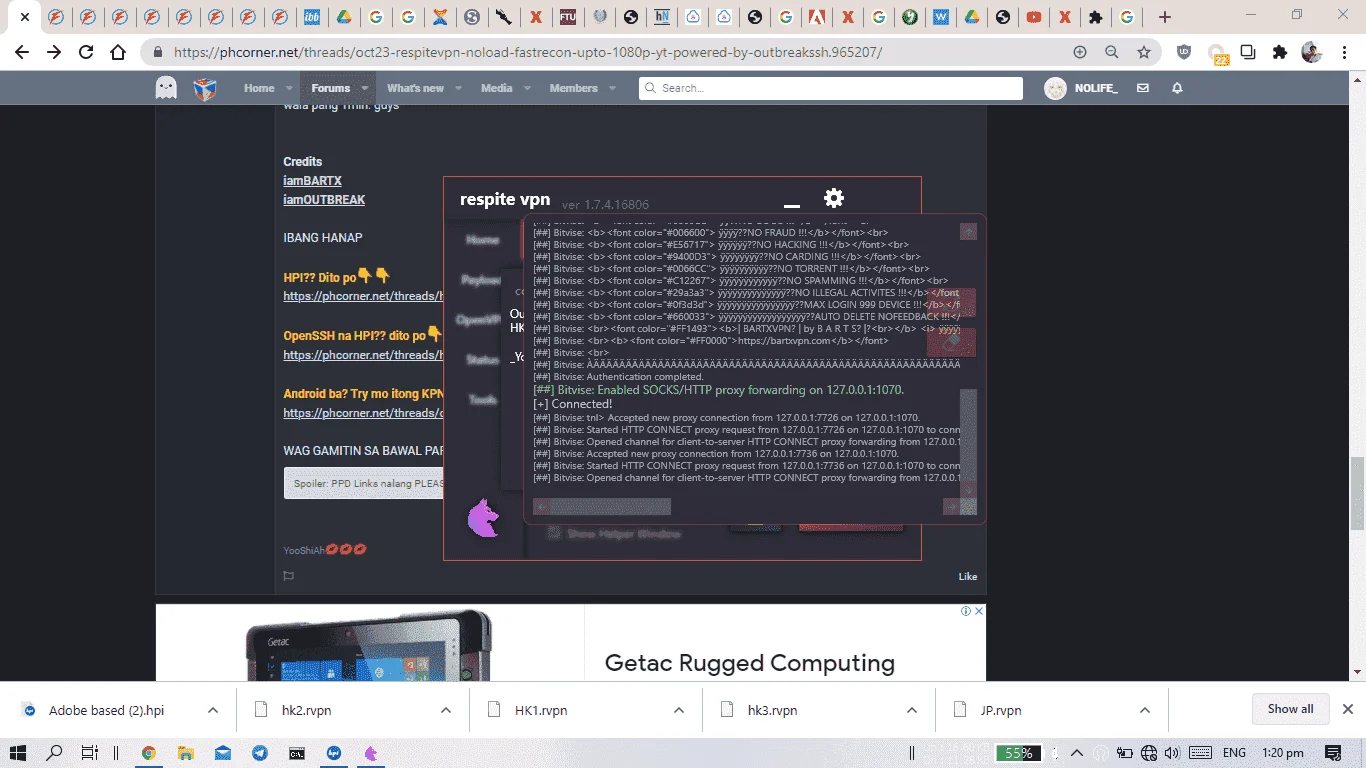Open the link under OpenSSH na HPI
Image resolution: width=1366 pixels, height=768 pixels.
point(363,355)
